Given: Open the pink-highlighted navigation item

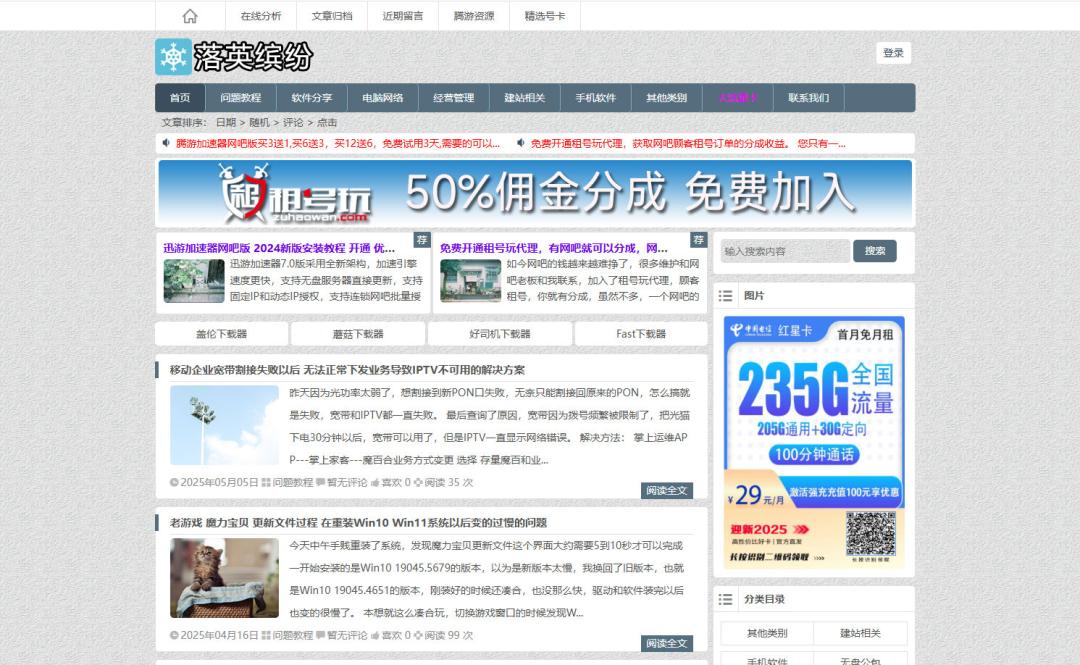Looking at the screenshot, I should point(738,98).
